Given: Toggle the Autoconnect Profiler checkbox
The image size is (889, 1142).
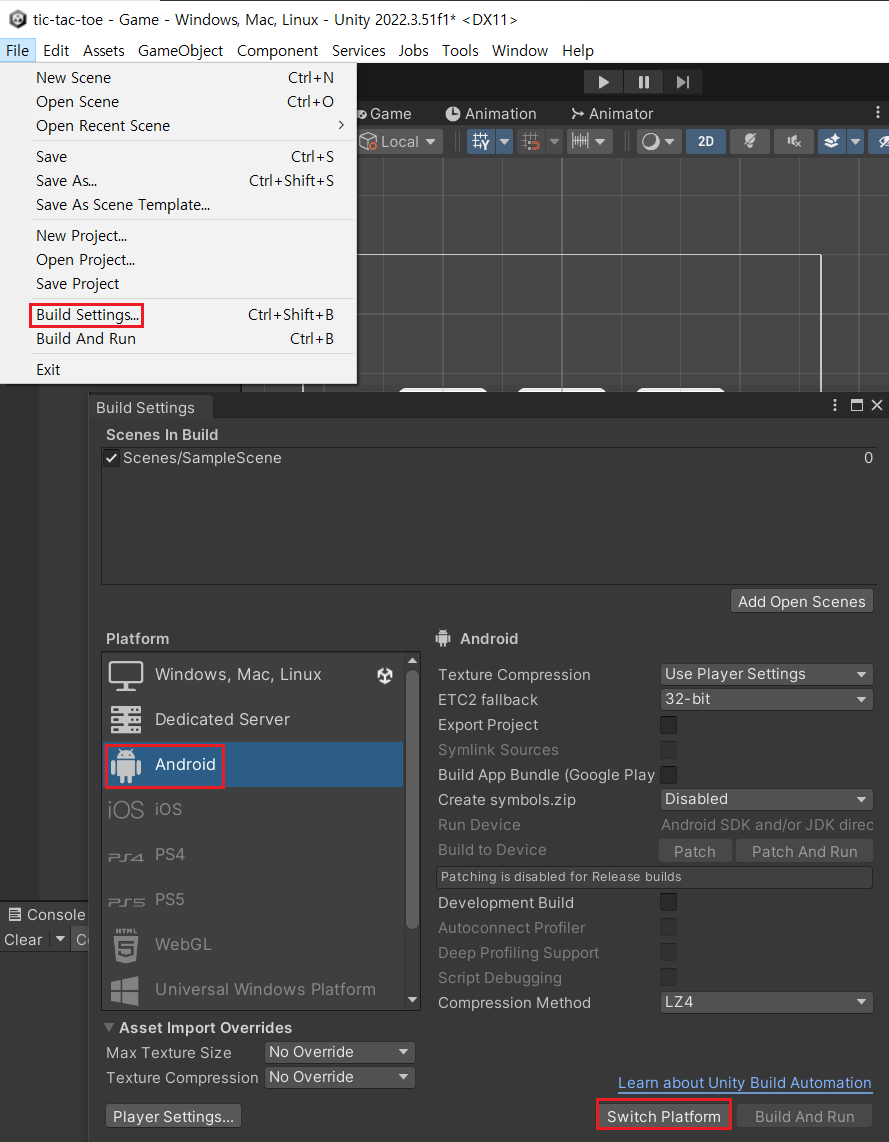Looking at the screenshot, I should (x=668, y=927).
